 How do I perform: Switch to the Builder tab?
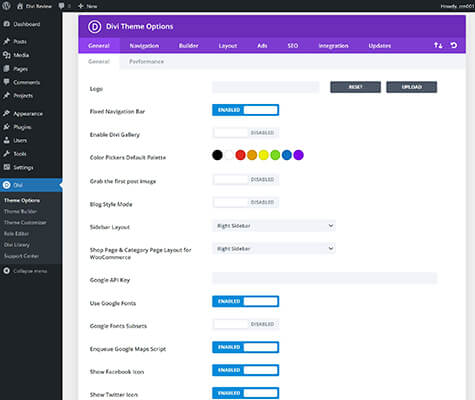(x=188, y=45)
